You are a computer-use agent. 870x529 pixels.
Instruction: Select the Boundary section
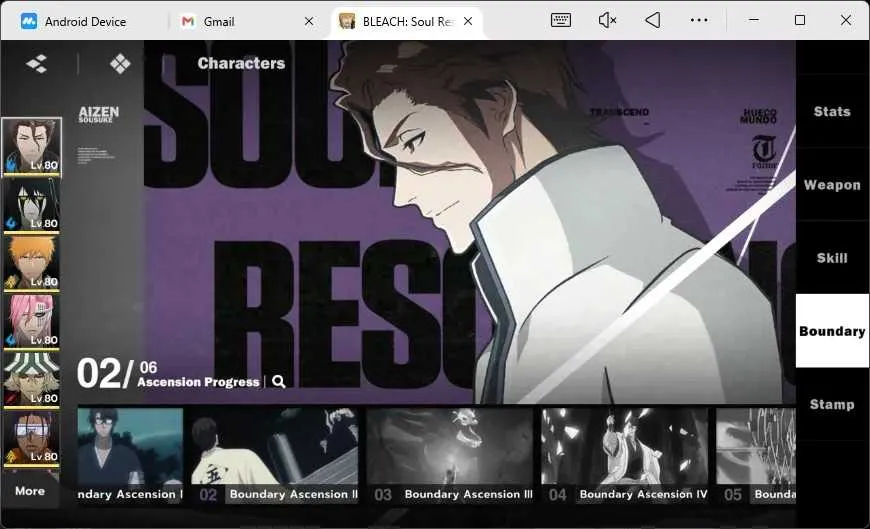832,331
